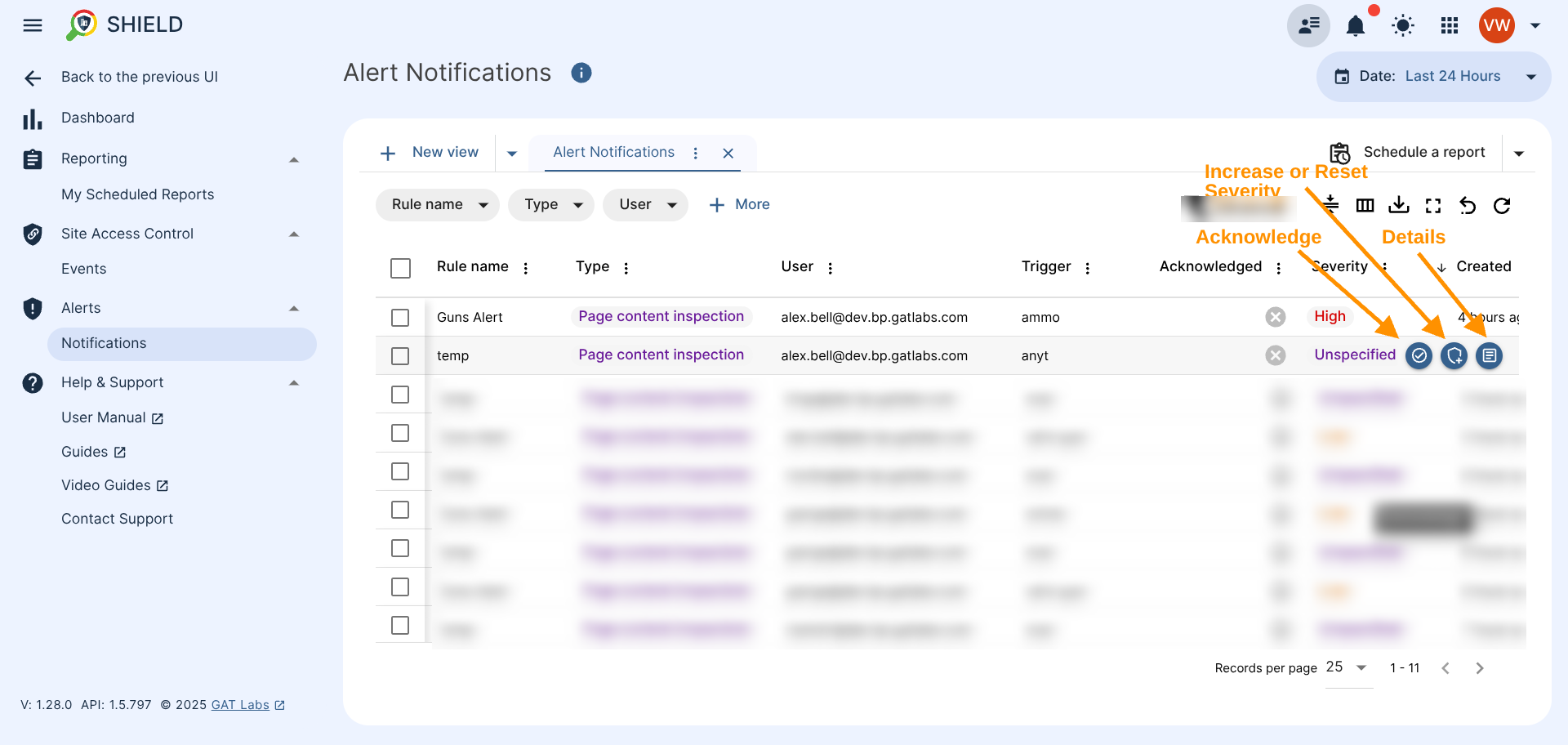The width and height of the screenshot is (1568, 745).
Task: Click the SHIELD logo icon
Action: pos(82,25)
